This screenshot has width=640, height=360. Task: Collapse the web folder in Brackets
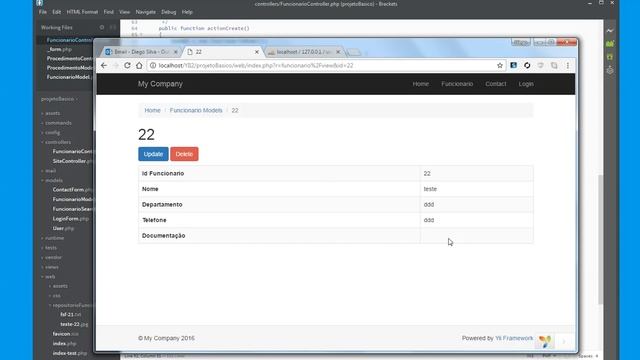[x=50, y=276]
